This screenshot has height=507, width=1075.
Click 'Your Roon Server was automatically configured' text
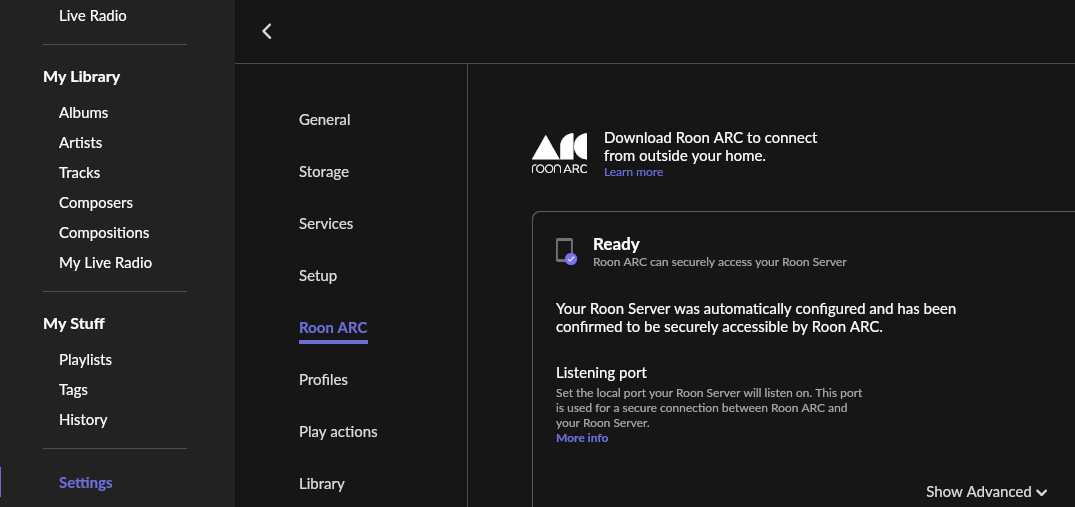coord(756,318)
